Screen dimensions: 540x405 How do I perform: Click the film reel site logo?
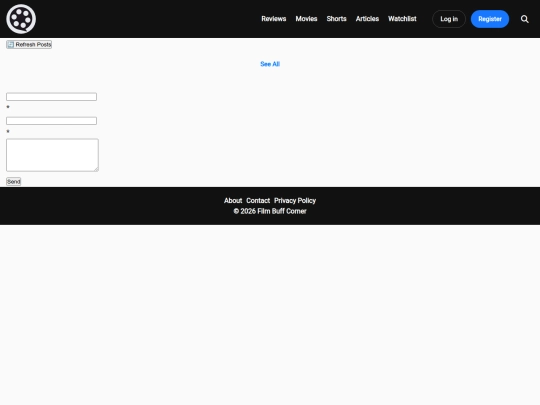[x=21, y=19]
